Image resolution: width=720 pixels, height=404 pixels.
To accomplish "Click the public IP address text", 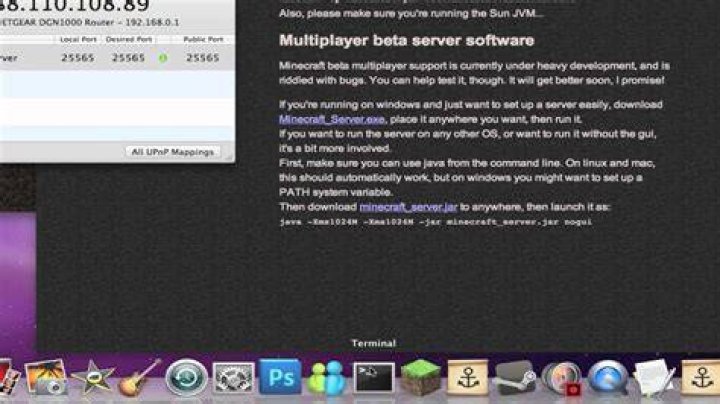I will tap(74, 6).
